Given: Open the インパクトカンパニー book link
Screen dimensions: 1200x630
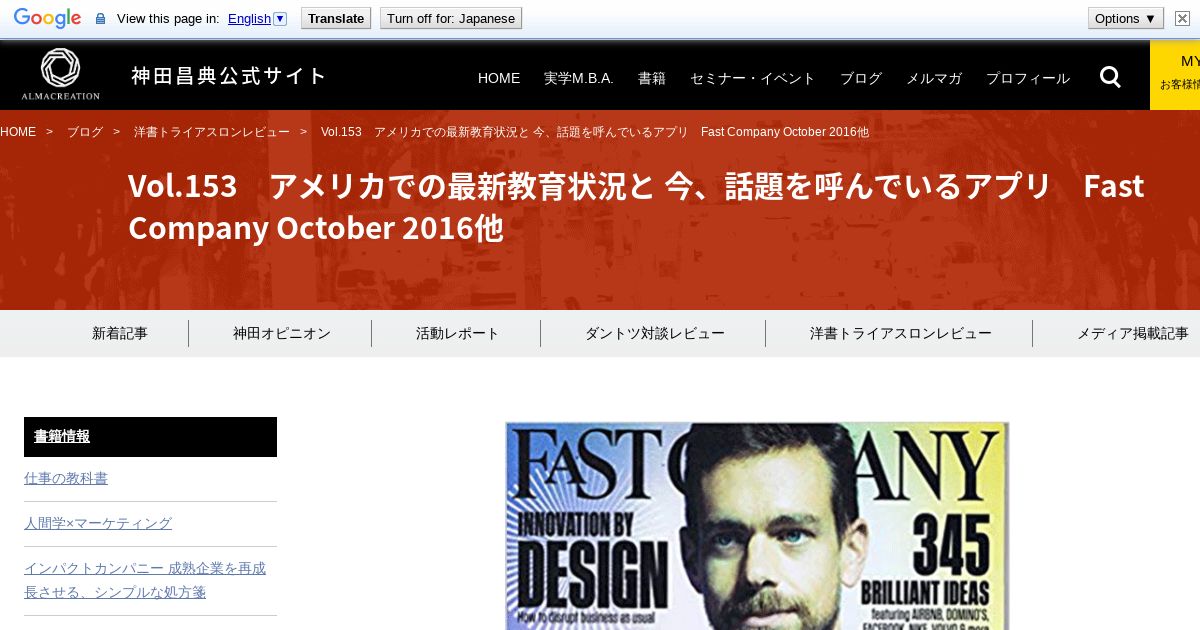Looking at the screenshot, I should pos(145,580).
